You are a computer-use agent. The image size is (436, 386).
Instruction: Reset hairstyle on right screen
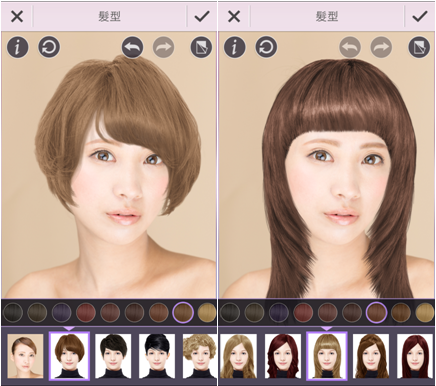(266, 47)
